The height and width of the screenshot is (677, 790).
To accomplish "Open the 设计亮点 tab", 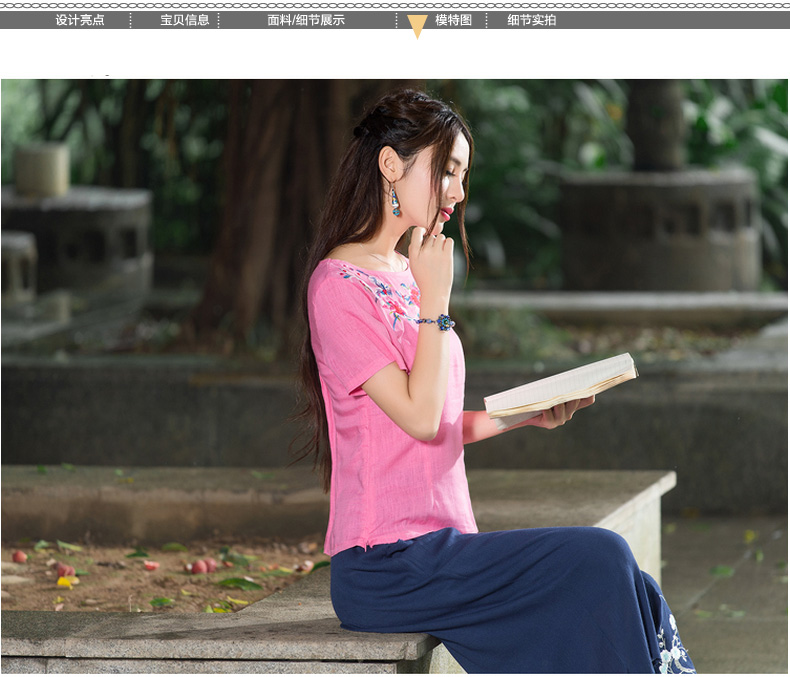I will [80, 20].
